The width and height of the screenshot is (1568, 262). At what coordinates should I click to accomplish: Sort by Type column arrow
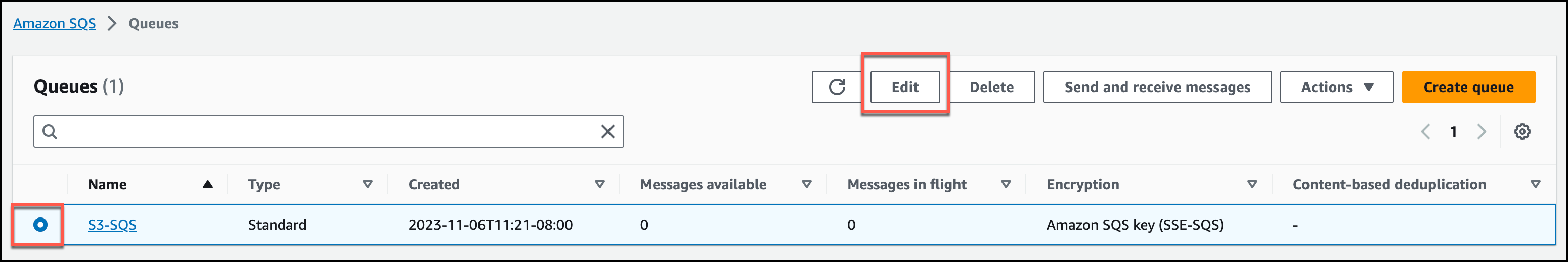pyautogui.click(x=368, y=184)
